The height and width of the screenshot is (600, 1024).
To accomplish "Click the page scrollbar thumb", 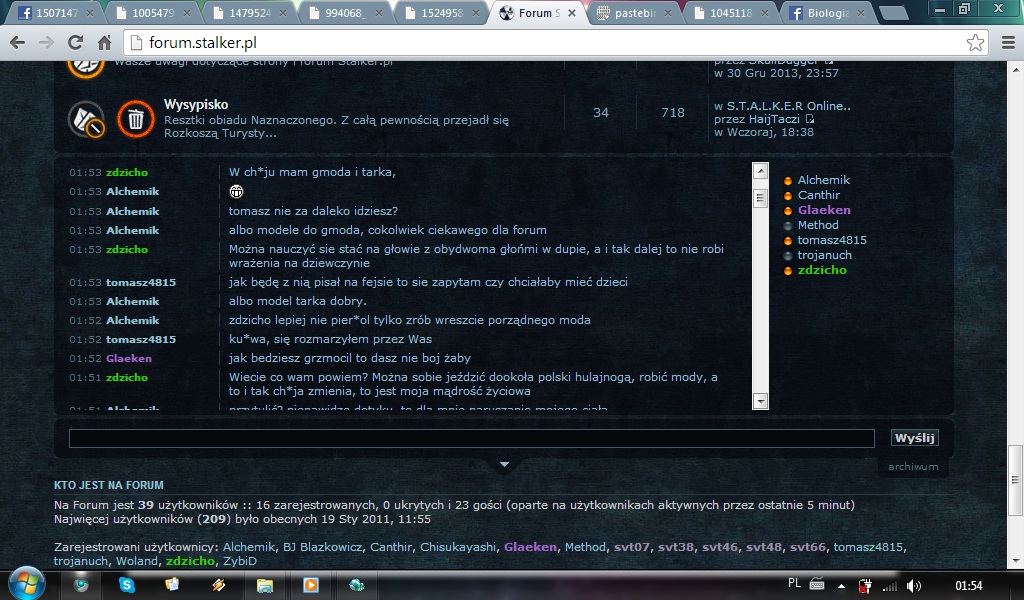I will 1016,480.
